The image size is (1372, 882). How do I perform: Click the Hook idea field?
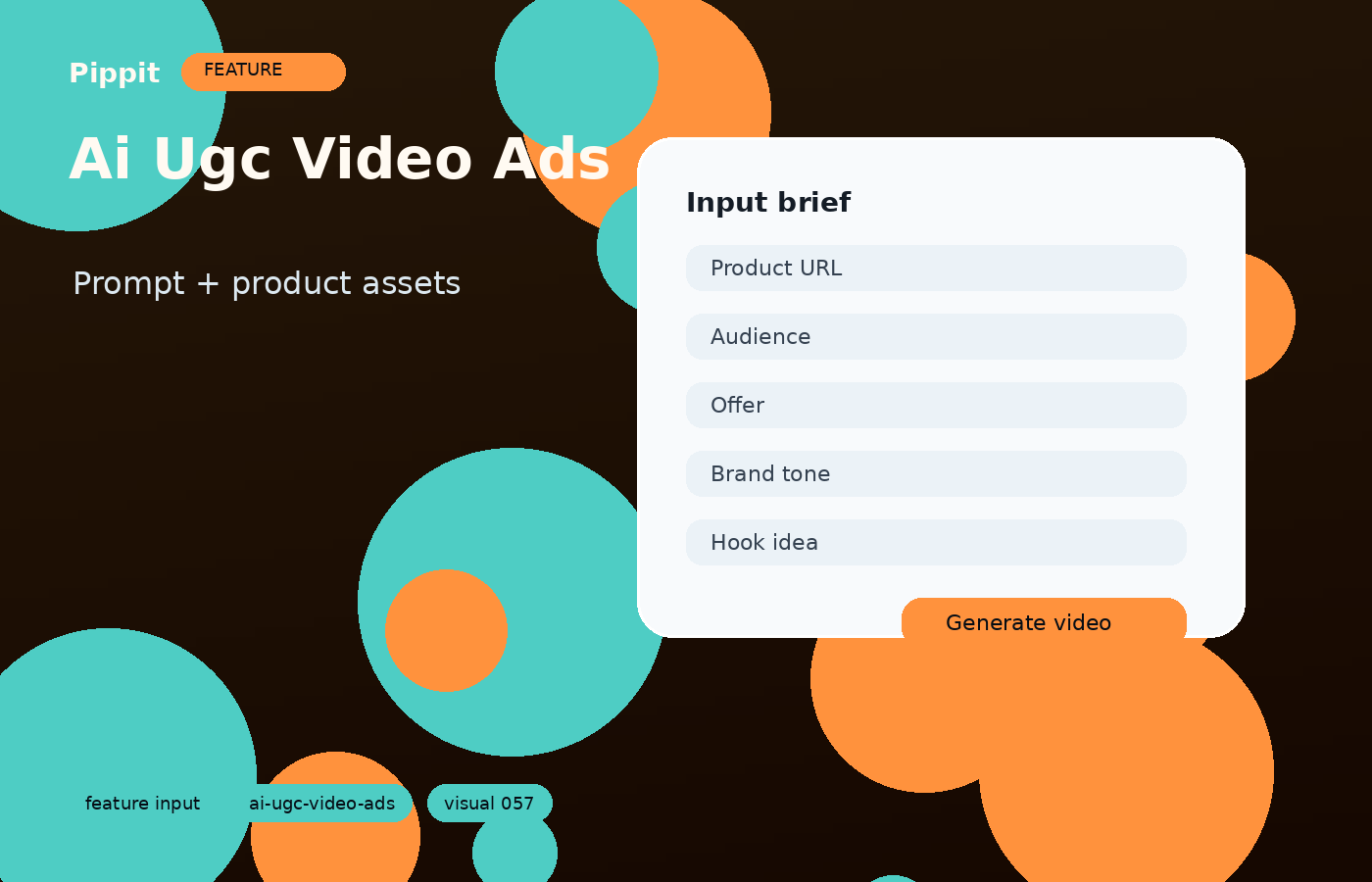coord(936,542)
